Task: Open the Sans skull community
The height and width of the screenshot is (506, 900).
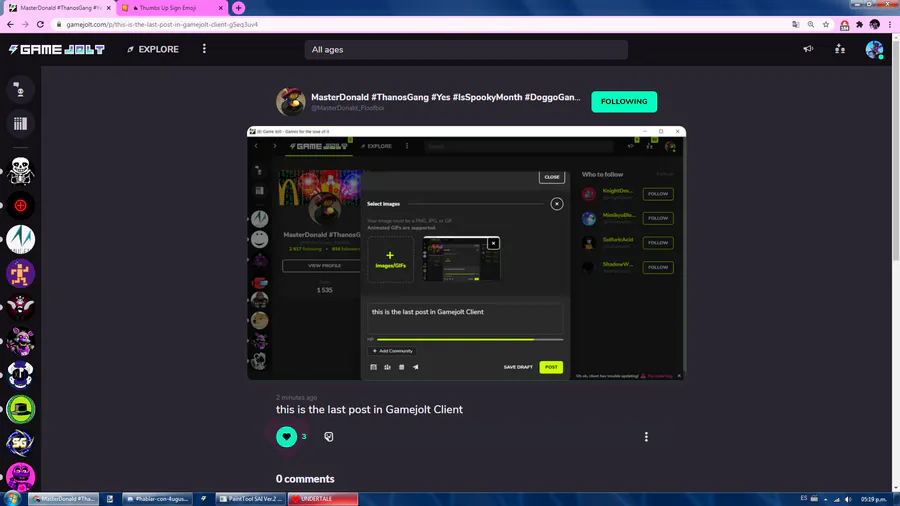Action: click(21, 172)
